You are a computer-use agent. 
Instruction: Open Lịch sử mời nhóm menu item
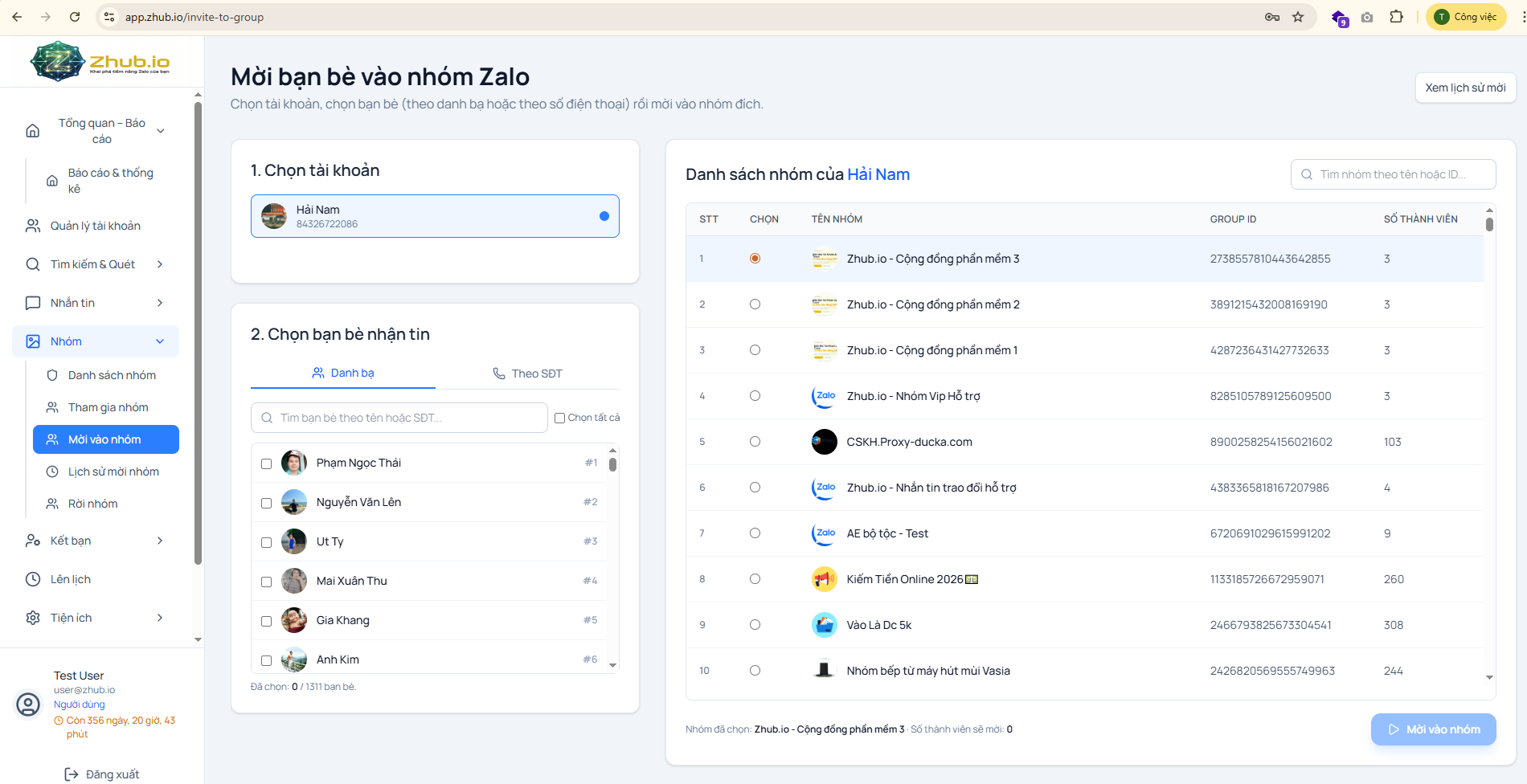(x=113, y=472)
